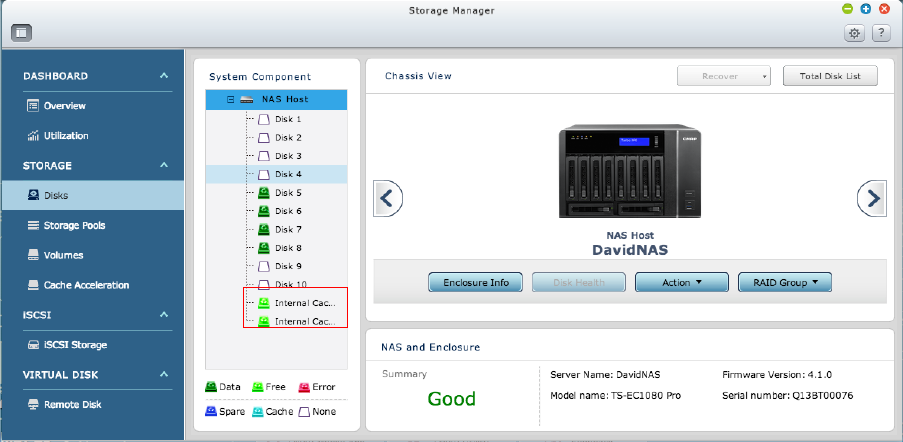Viewport: 903px width, 442px height.
Task: Click the Serial number Q13BT00076 text
Action: 787,396
